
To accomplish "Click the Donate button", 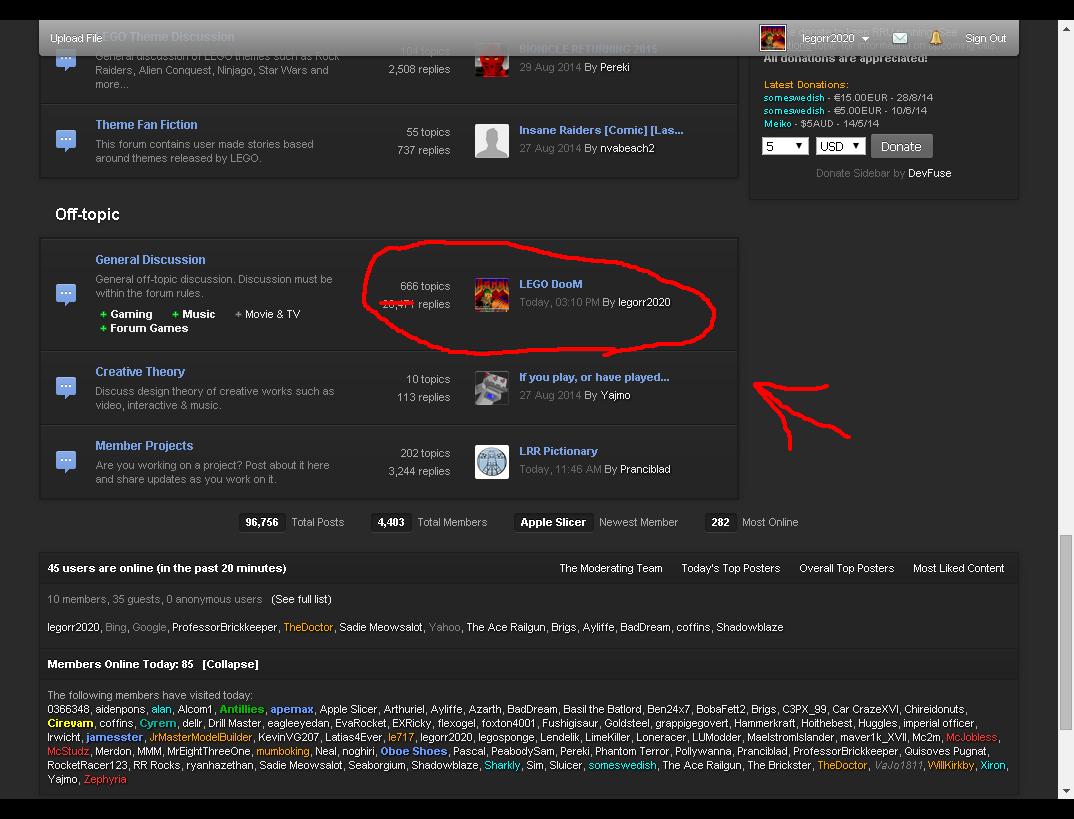I will (x=901, y=146).
